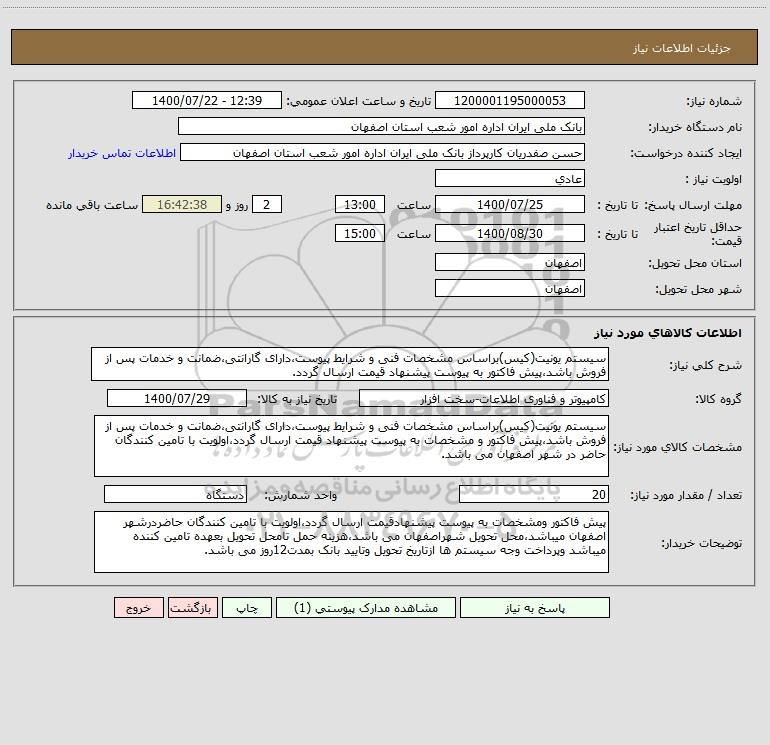Open اطلاعات تماس خریدار link
770x745 pixels.
122,153
